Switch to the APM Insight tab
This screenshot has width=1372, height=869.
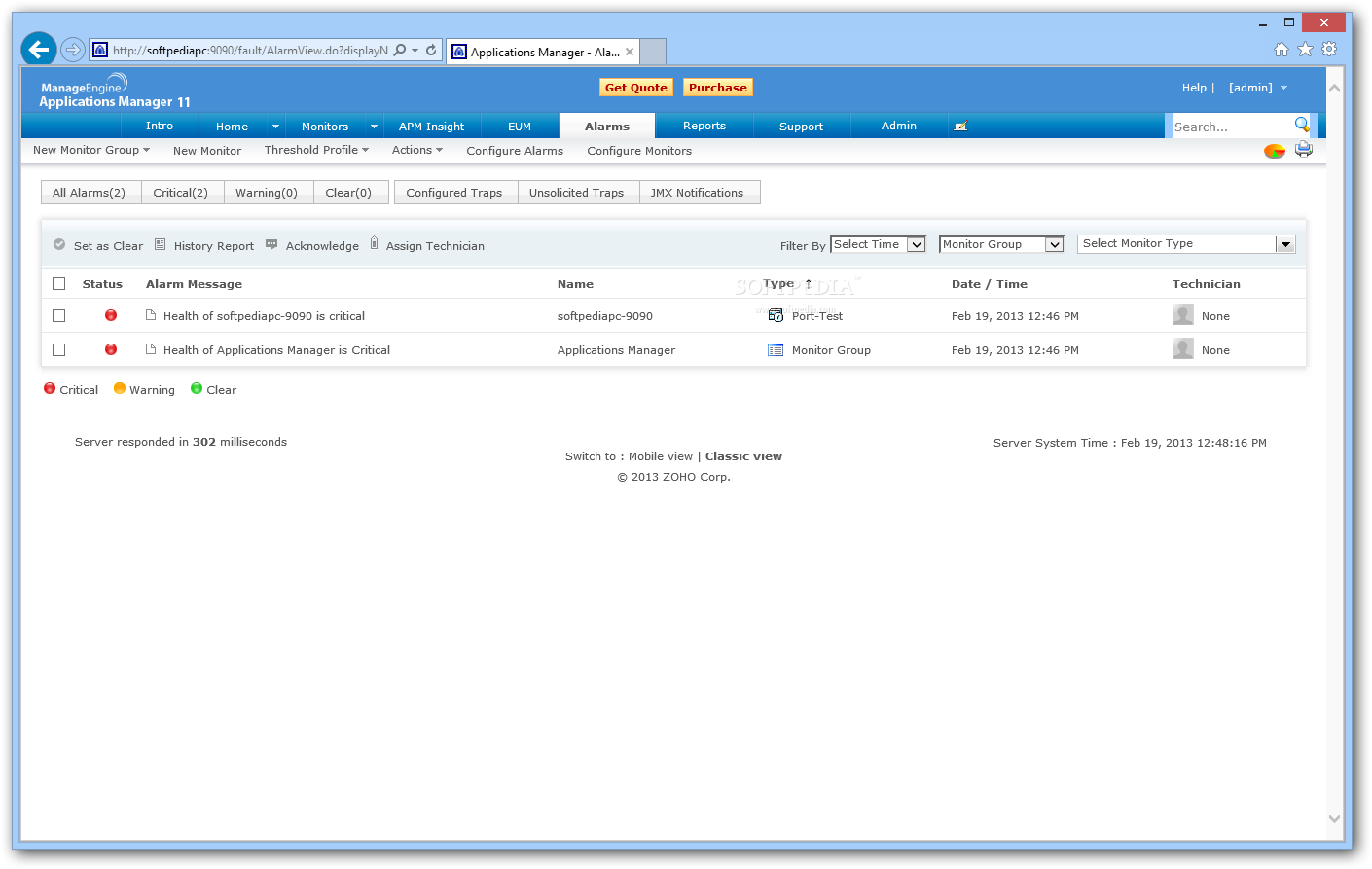pyautogui.click(x=432, y=127)
